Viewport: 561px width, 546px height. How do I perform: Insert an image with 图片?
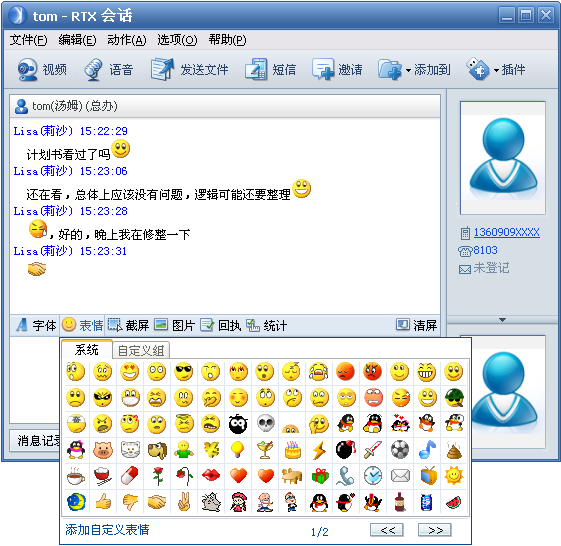point(175,325)
